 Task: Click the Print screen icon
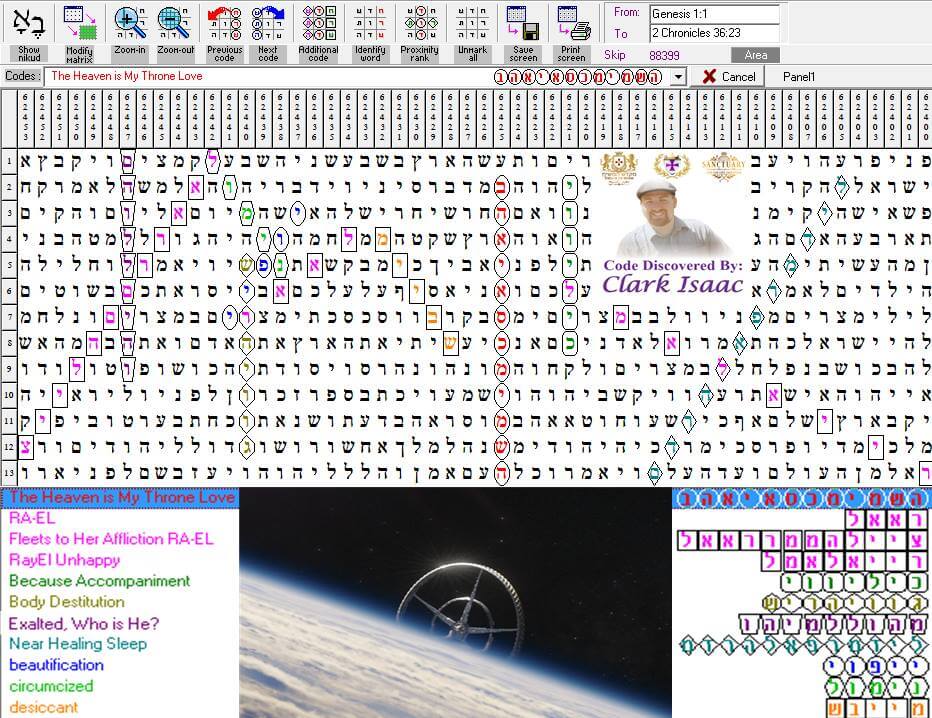tap(572, 24)
